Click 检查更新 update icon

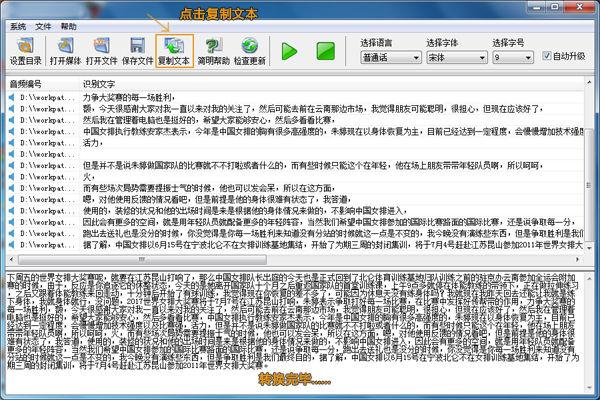249,51
